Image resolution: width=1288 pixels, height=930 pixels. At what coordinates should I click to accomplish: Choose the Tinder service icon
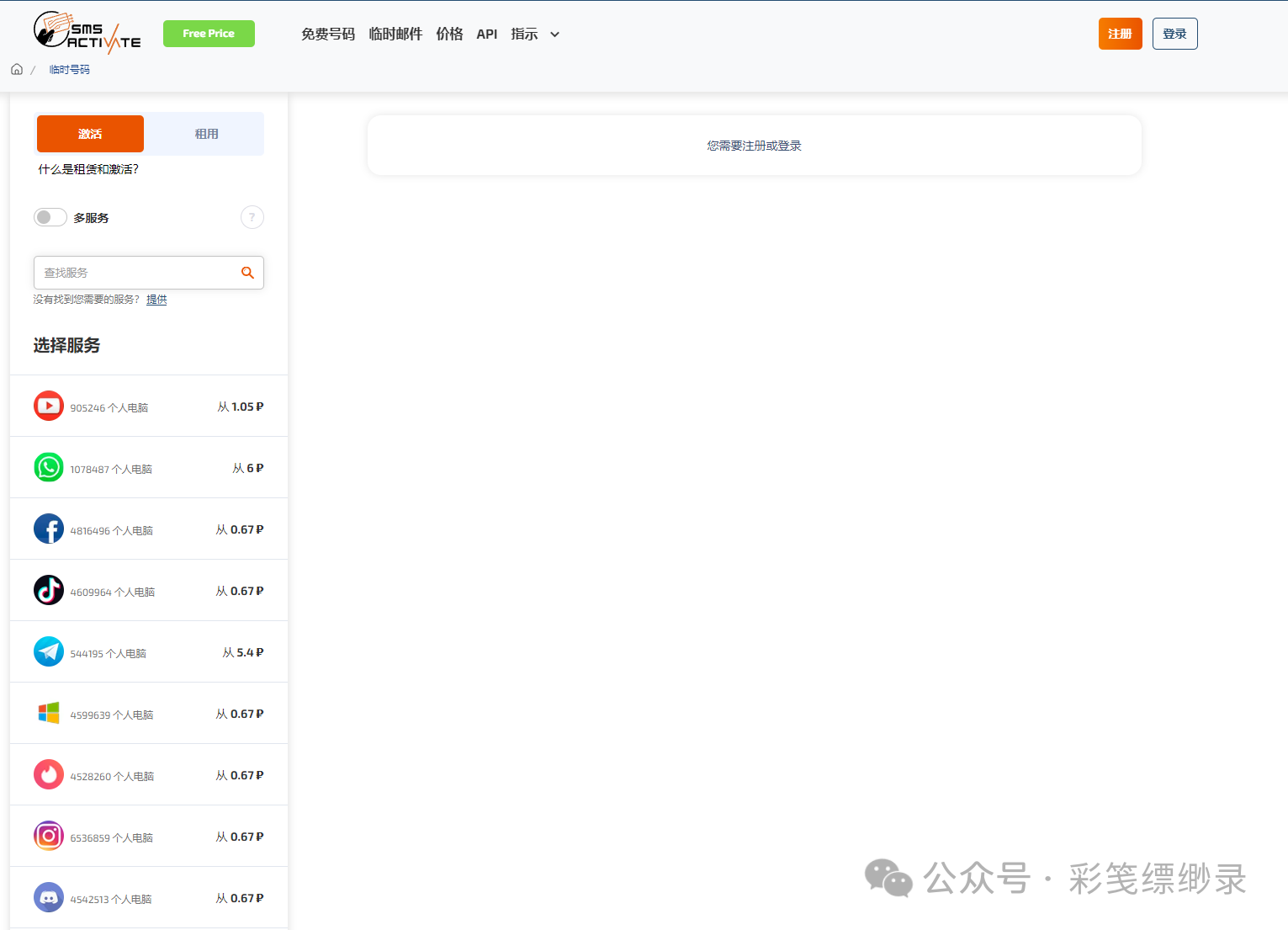[49, 774]
